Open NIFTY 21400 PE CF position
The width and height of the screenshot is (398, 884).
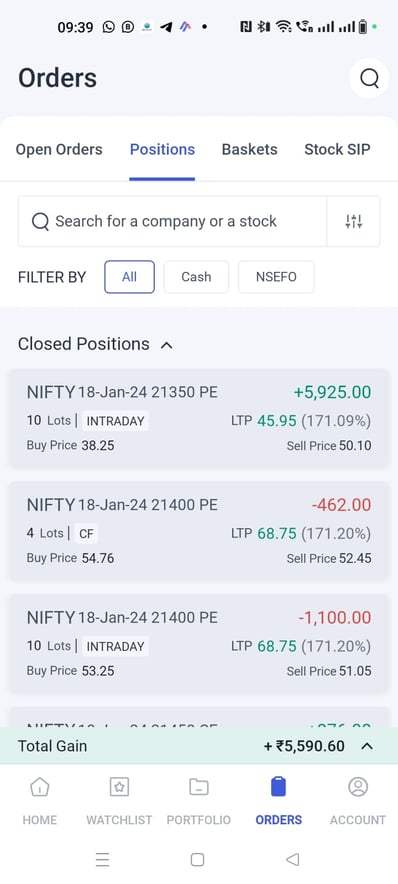click(x=198, y=531)
